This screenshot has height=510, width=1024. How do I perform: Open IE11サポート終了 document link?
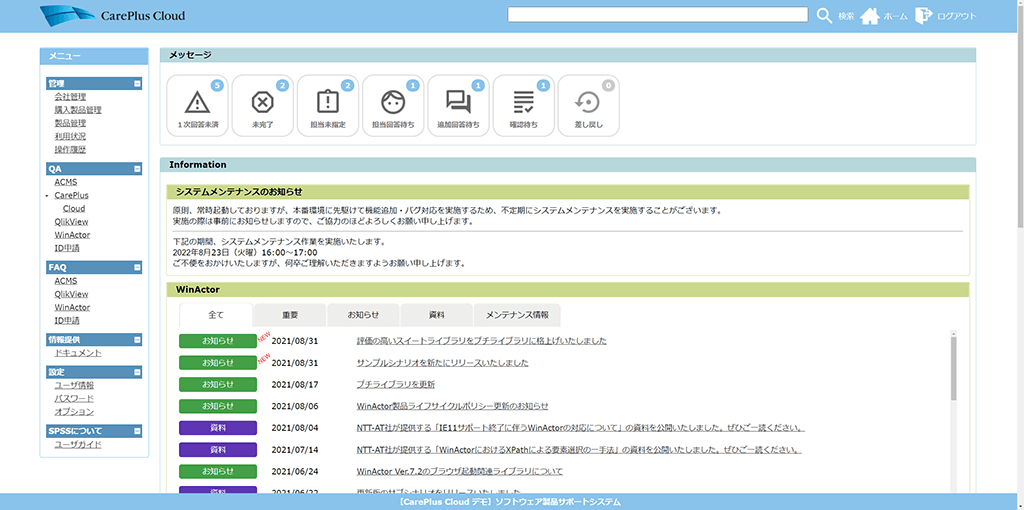pyautogui.click(x=581, y=428)
